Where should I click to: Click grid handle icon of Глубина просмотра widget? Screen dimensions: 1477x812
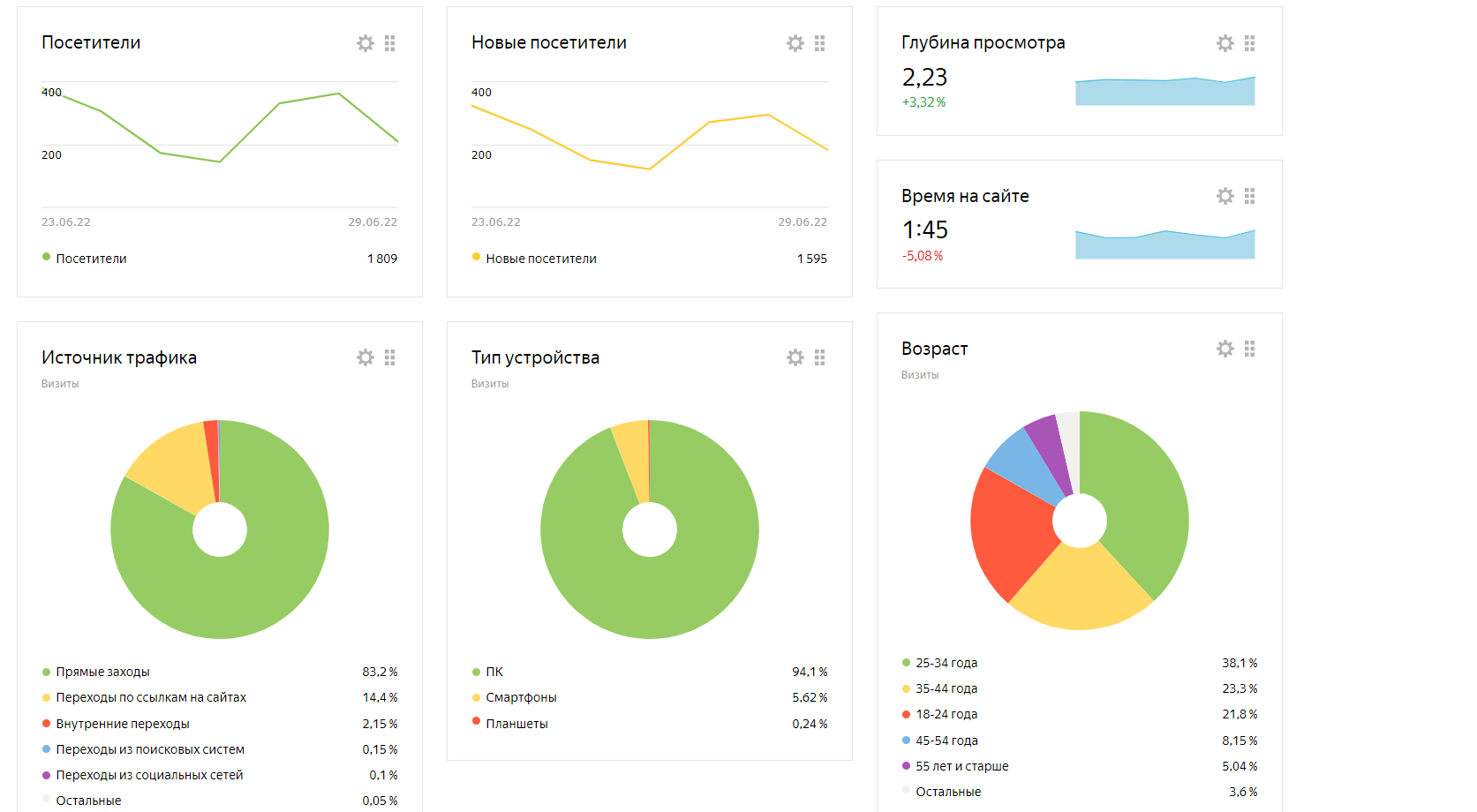[x=1249, y=43]
